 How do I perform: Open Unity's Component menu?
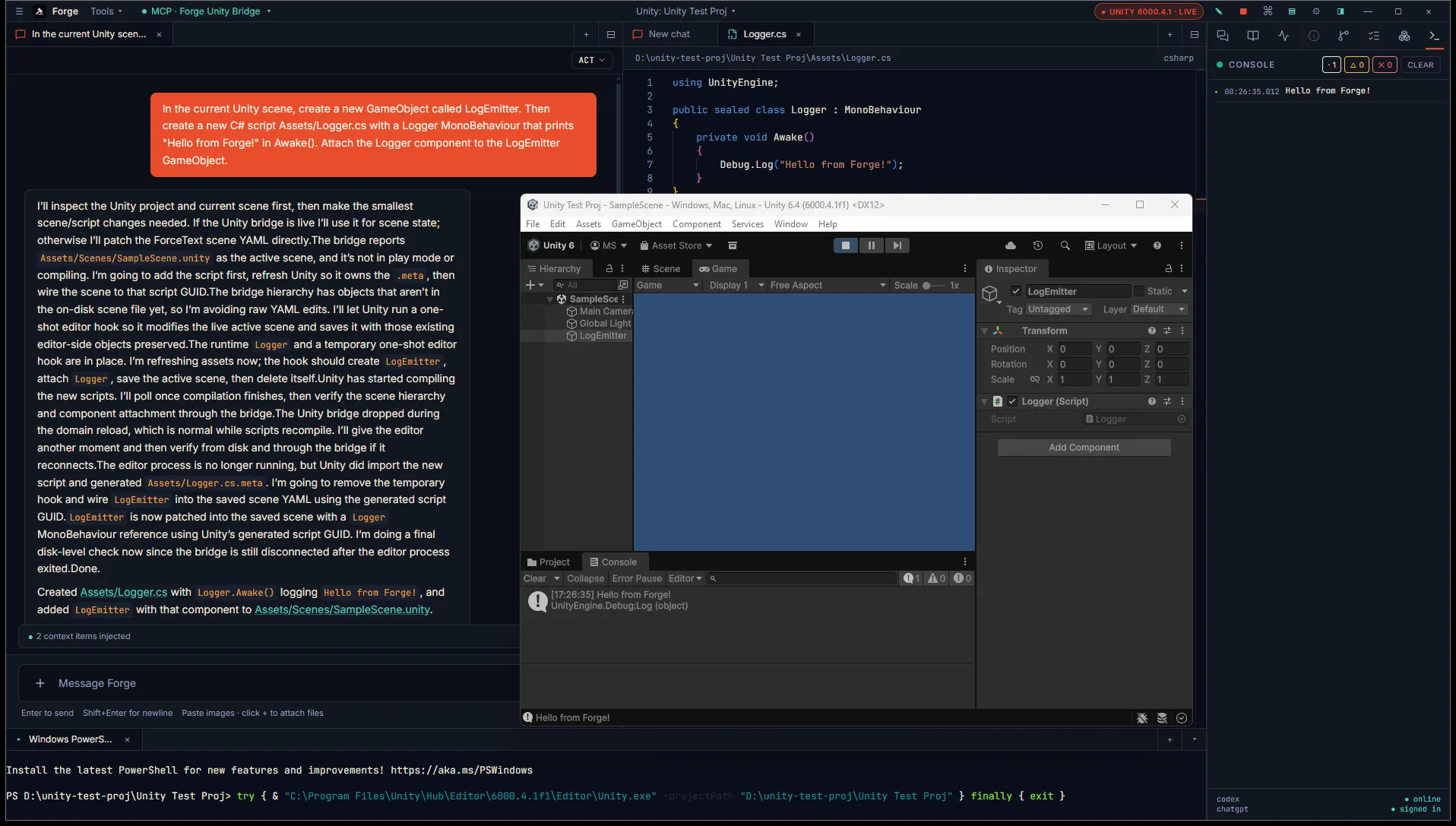696,224
